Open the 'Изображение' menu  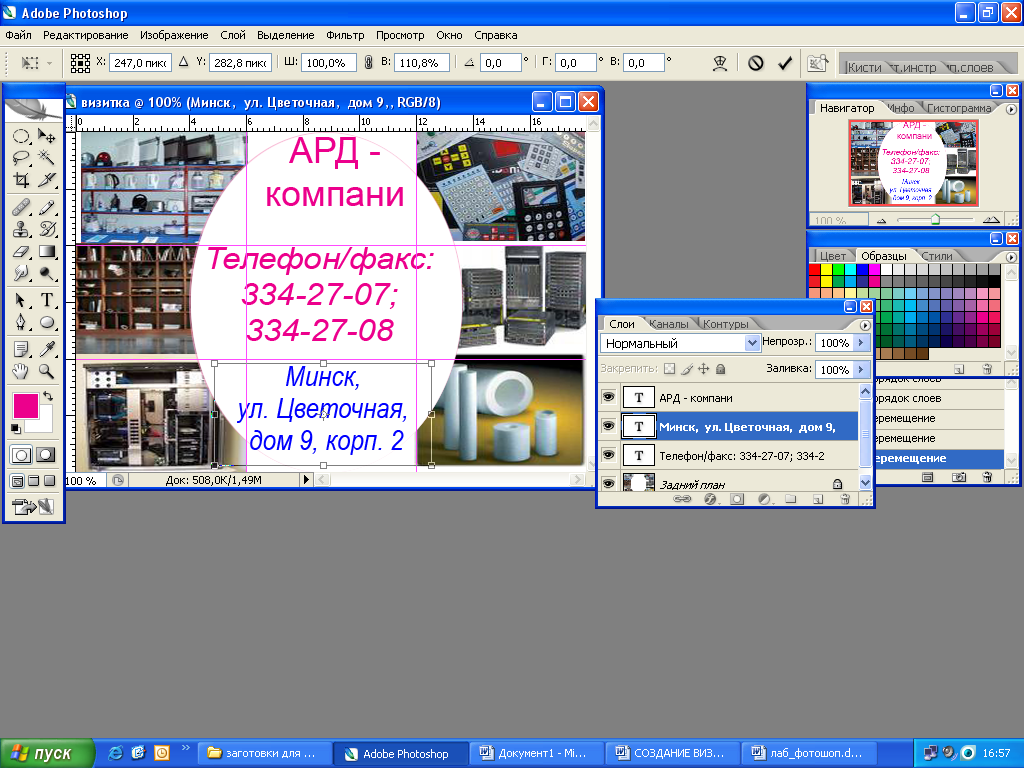[x=174, y=35]
